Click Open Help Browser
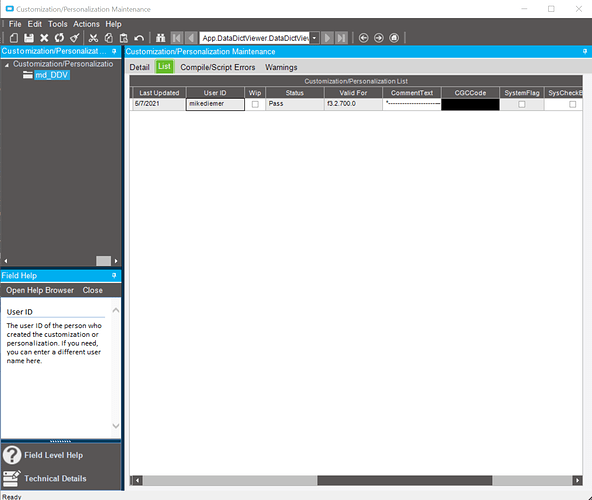The width and height of the screenshot is (592, 500). pos(40,290)
